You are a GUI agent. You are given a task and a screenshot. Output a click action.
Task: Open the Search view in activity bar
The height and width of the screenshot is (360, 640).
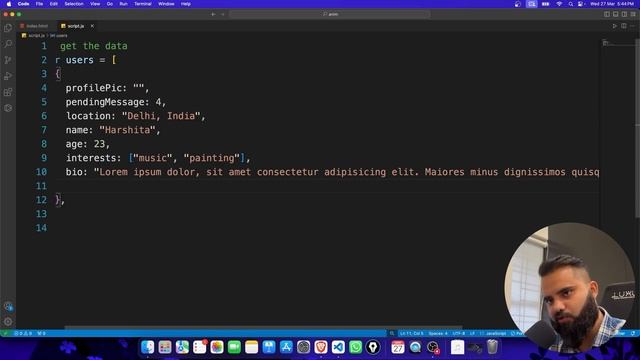(8, 44)
